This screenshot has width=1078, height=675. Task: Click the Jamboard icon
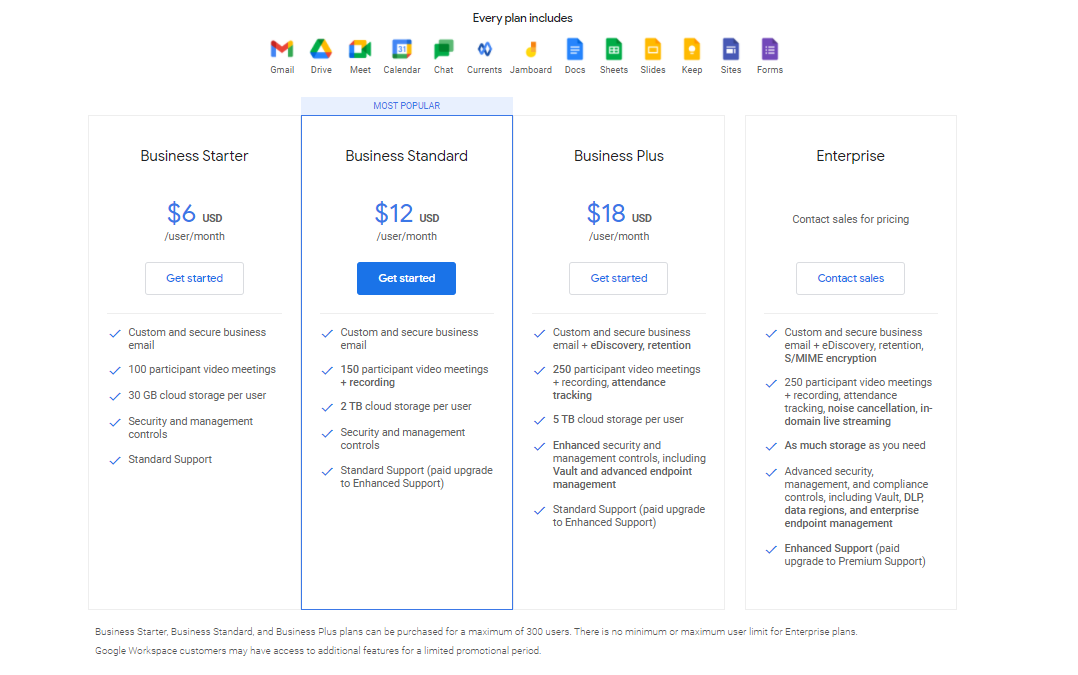pos(531,49)
